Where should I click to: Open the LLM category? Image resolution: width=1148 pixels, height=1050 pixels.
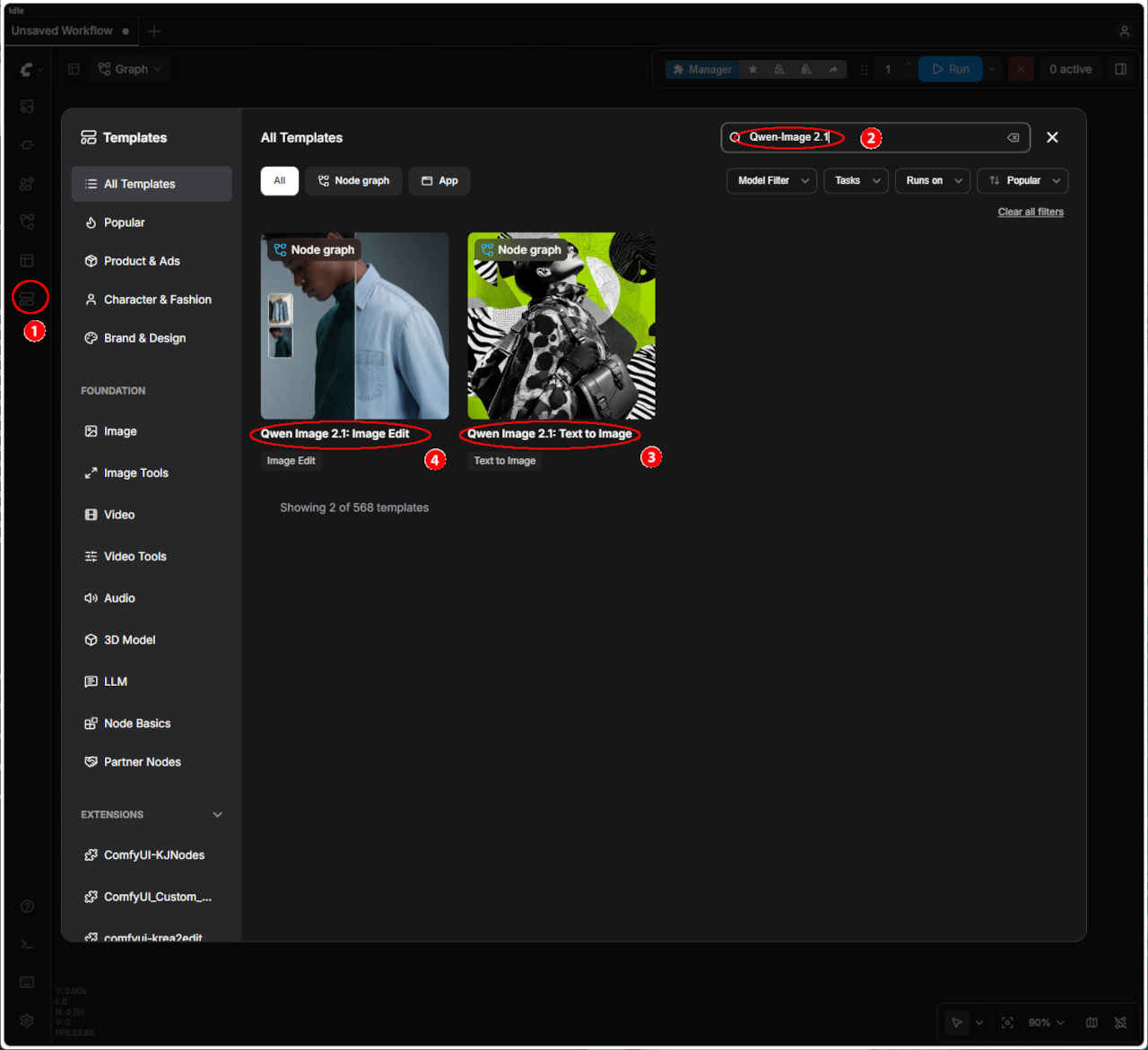pyautogui.click(x=152, y=681)
